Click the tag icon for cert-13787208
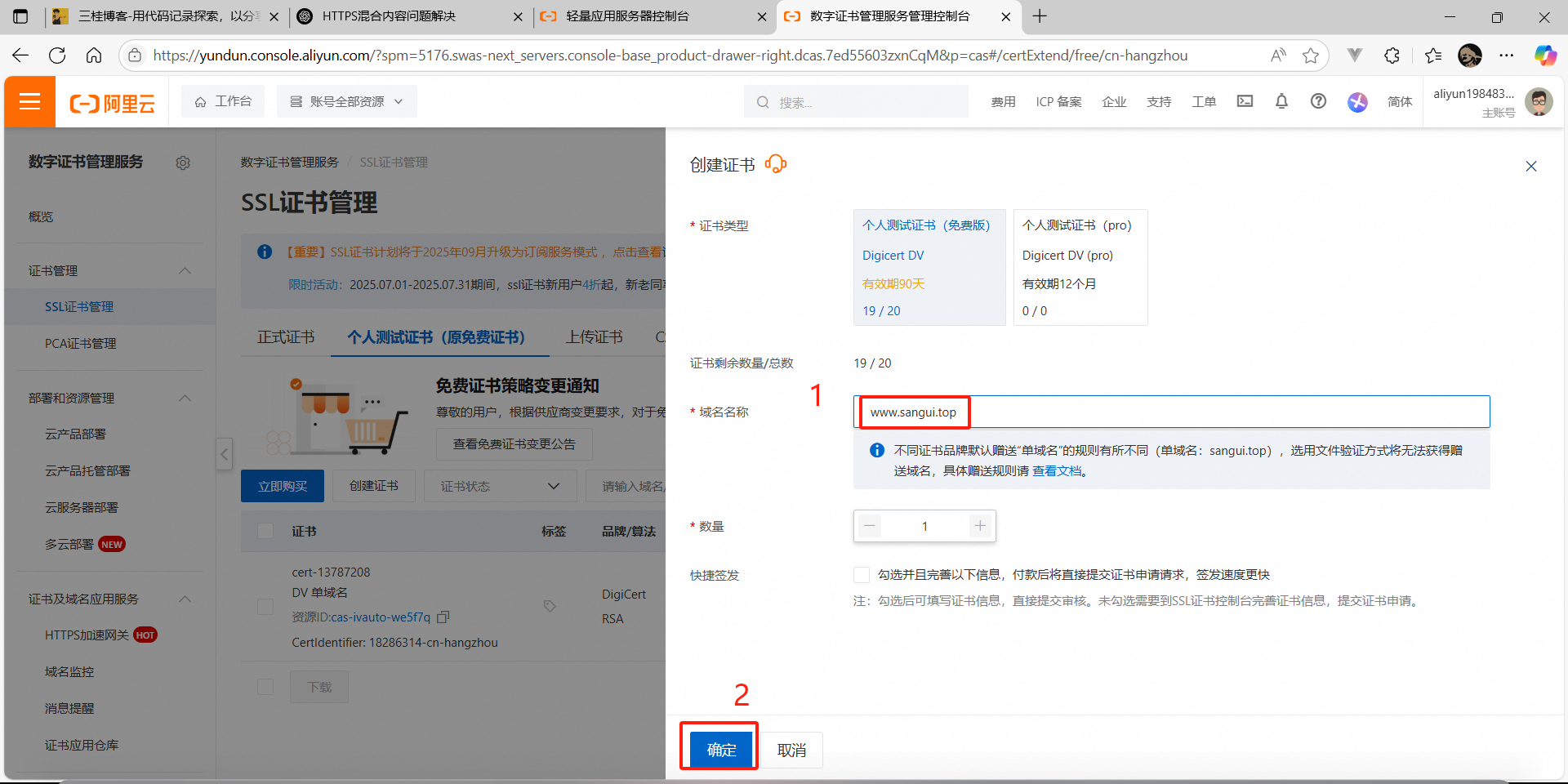This screenshot has width=1568, height=784. point(550,606)
